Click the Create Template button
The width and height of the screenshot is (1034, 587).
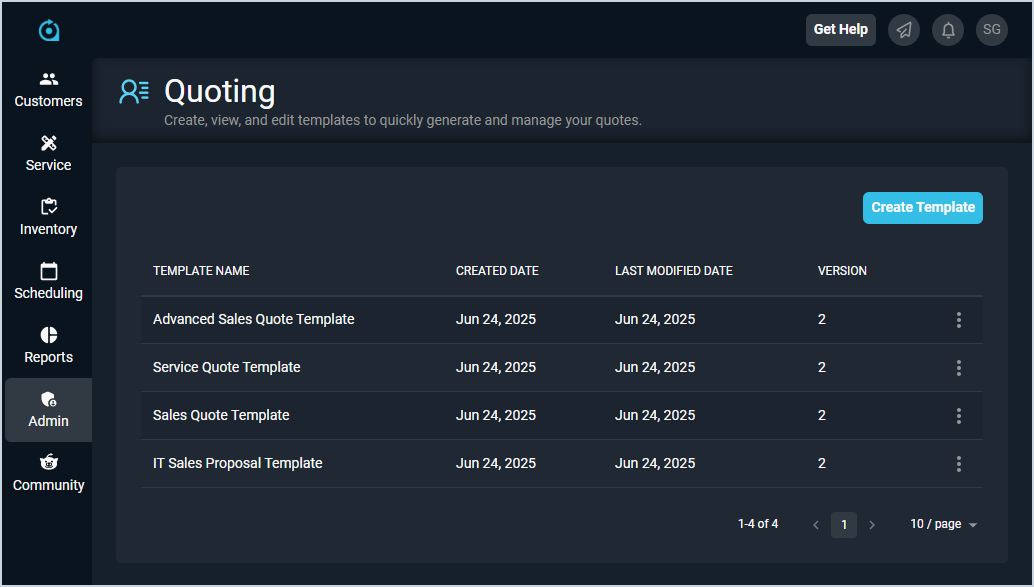922,208
